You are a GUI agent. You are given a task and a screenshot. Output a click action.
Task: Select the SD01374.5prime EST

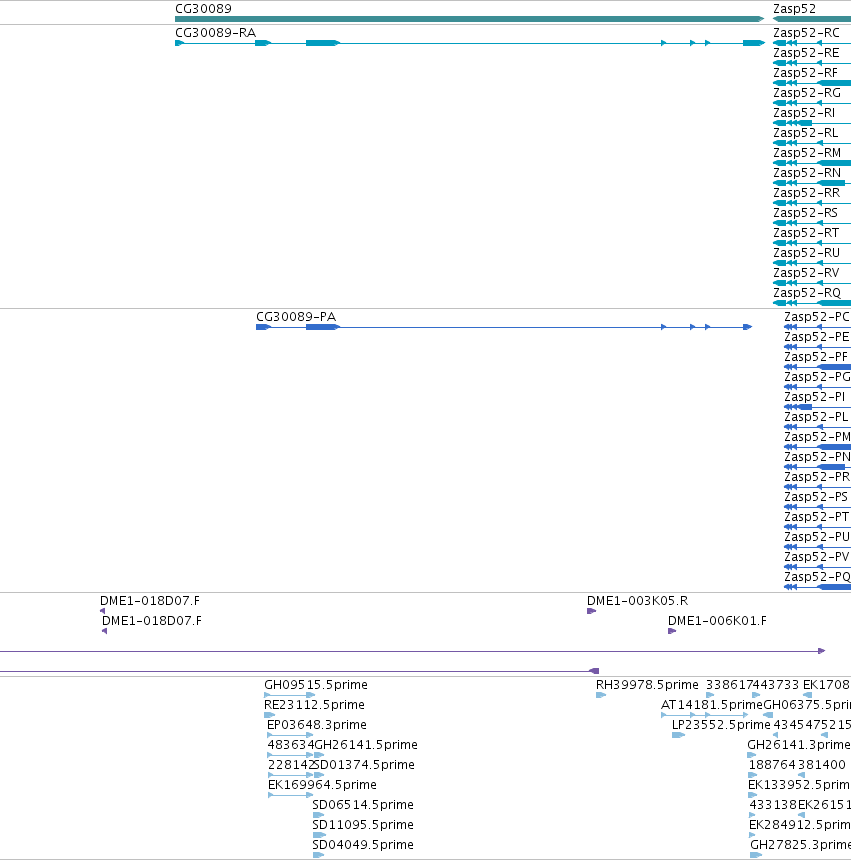364,765
